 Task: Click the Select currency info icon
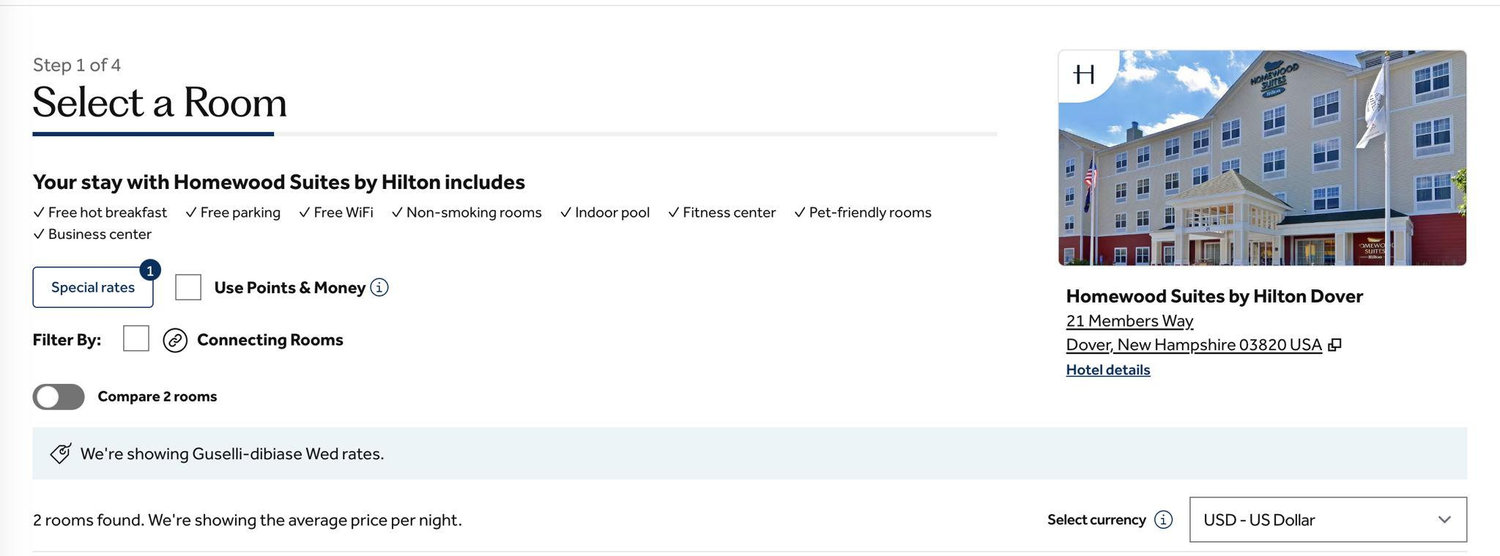[x=1163, y=520]
